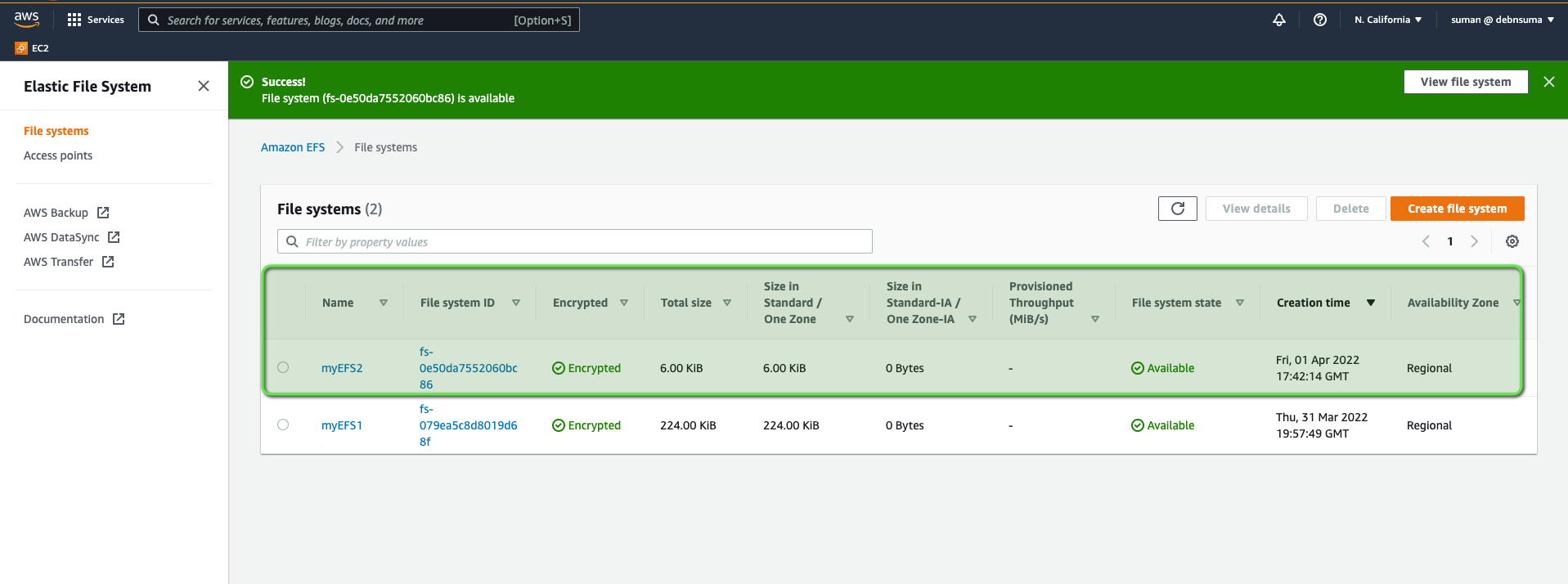Screen dimensions: 1568x584
Task: Open the myEFS2 file system link
Action: coord(342,368)
